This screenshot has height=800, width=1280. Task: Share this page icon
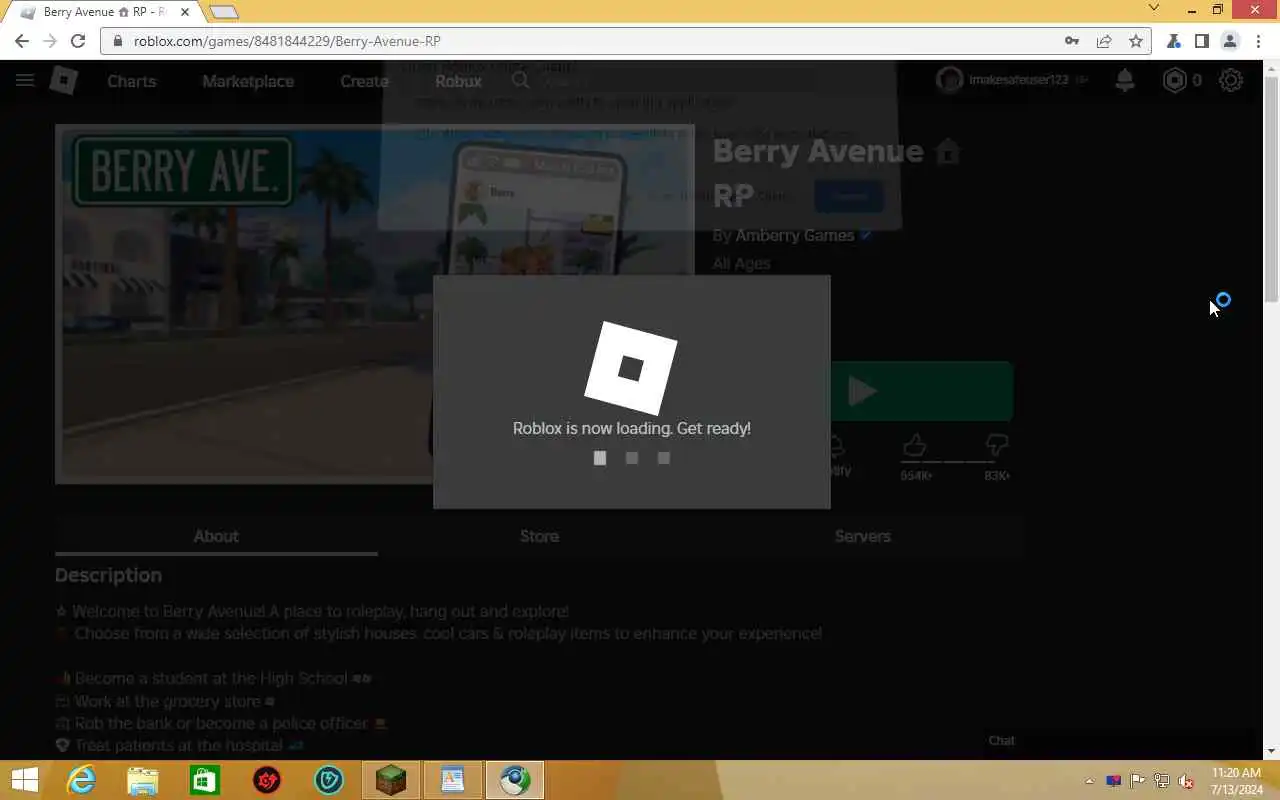(1104, 41)
